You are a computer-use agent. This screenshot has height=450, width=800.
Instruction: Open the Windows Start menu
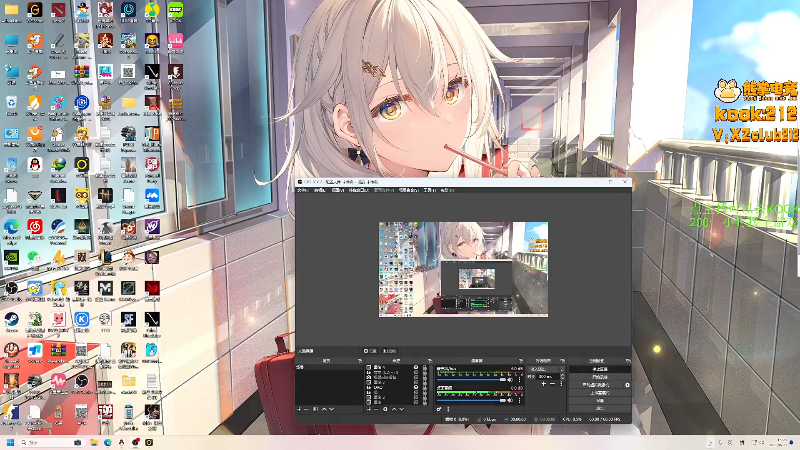10,442
